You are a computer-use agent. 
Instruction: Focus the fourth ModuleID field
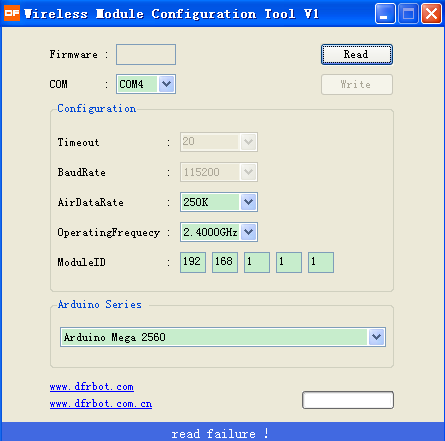(x=289, y=262)
